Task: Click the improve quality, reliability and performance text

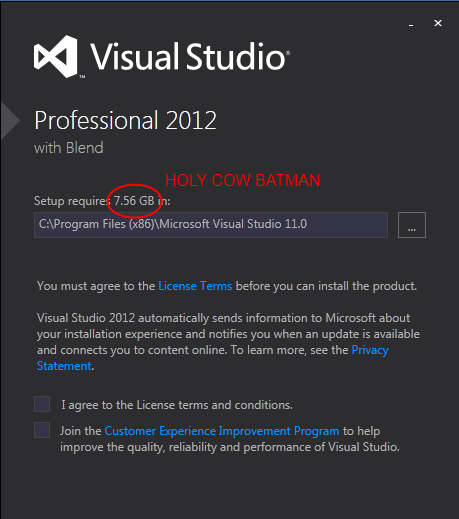Action: coord(230,447)
